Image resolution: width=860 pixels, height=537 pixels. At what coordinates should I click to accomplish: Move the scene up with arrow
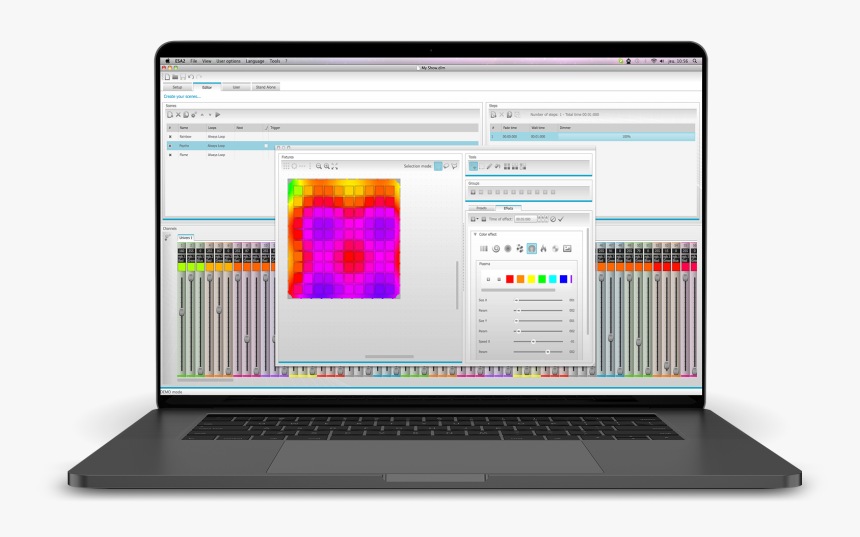pos(202,115)
